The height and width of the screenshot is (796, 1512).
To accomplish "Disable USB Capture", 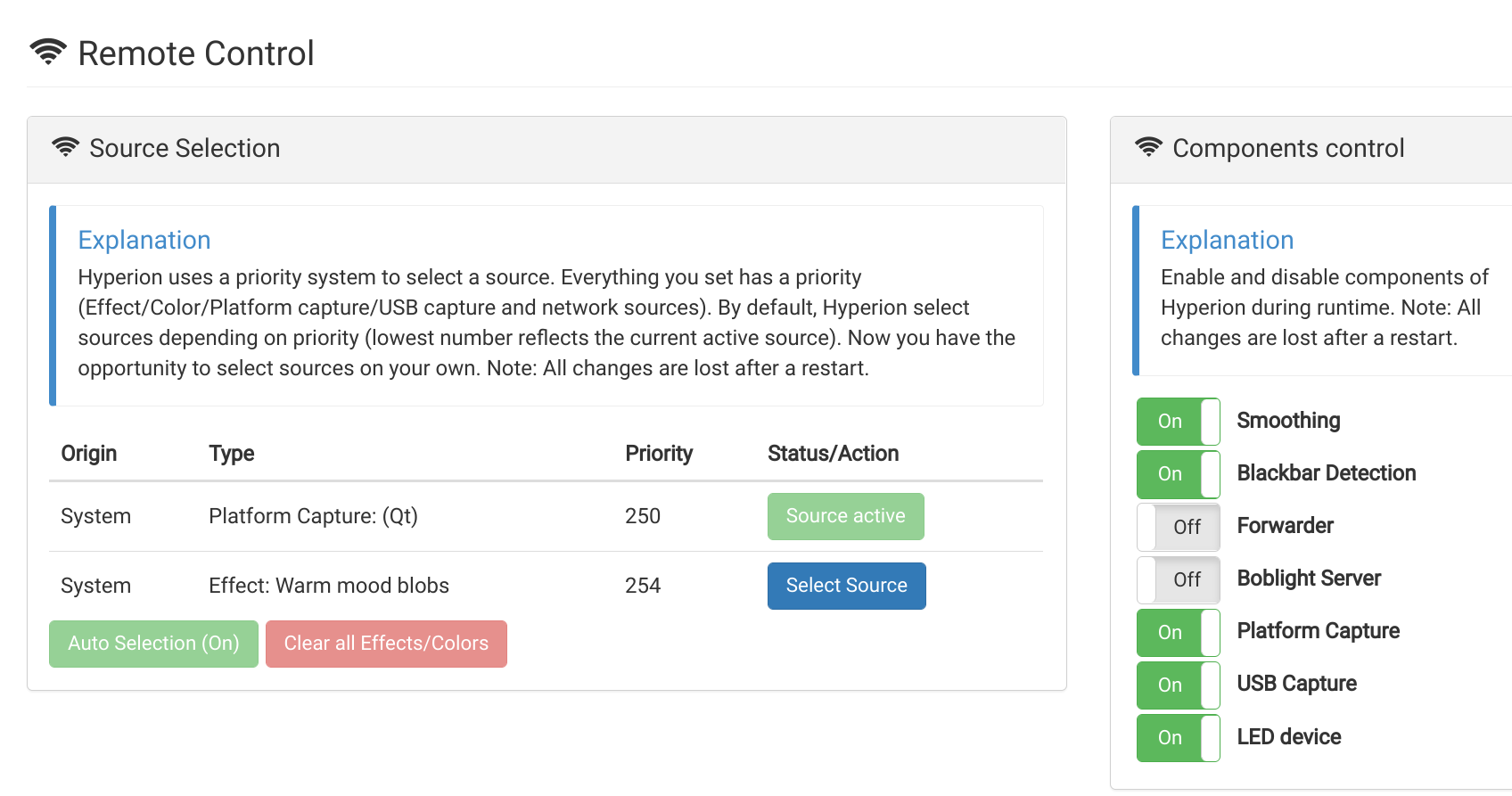I will 1178,685.
